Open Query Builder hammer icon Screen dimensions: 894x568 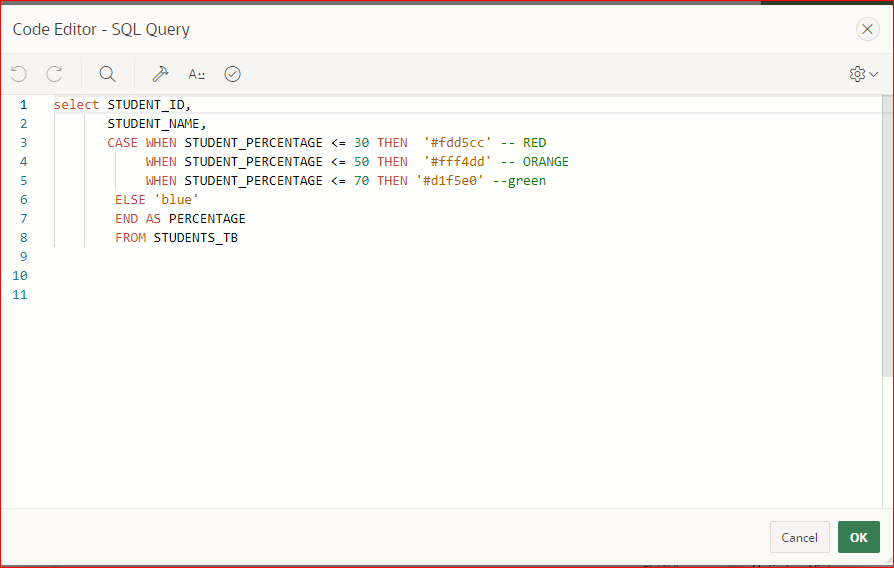tap(160, 74)
